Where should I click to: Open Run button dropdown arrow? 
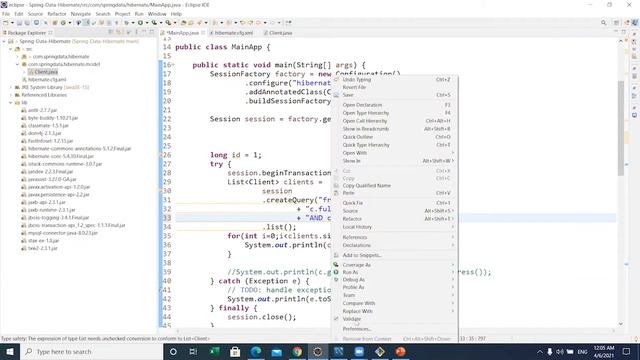pyautogui.click(x=147, y=23)
